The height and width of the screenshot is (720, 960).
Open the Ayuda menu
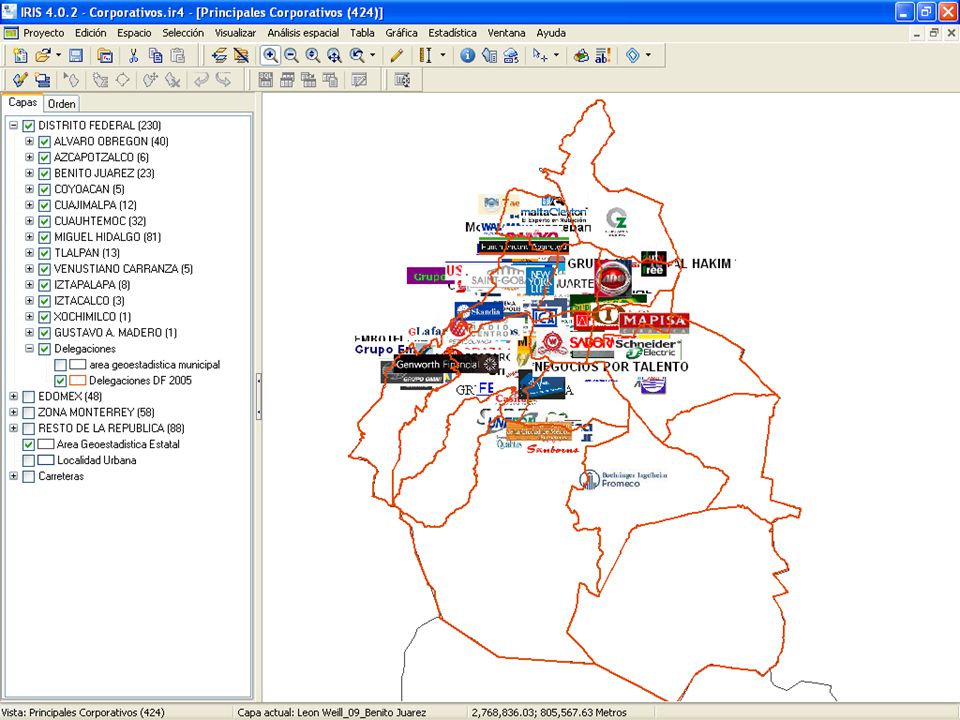tap(551, 33)
